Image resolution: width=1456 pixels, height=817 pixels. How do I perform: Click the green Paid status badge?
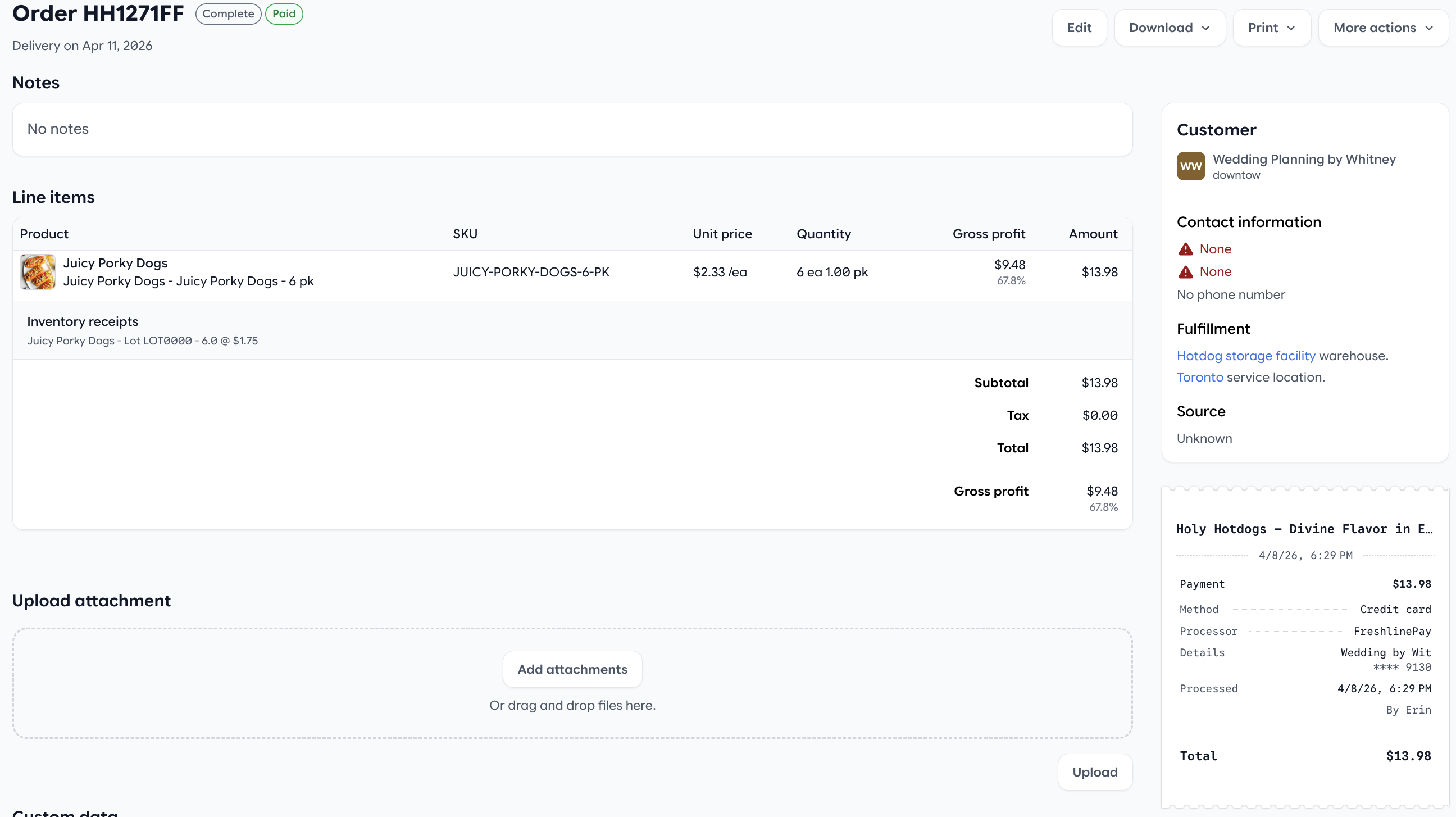coord(284,13)
